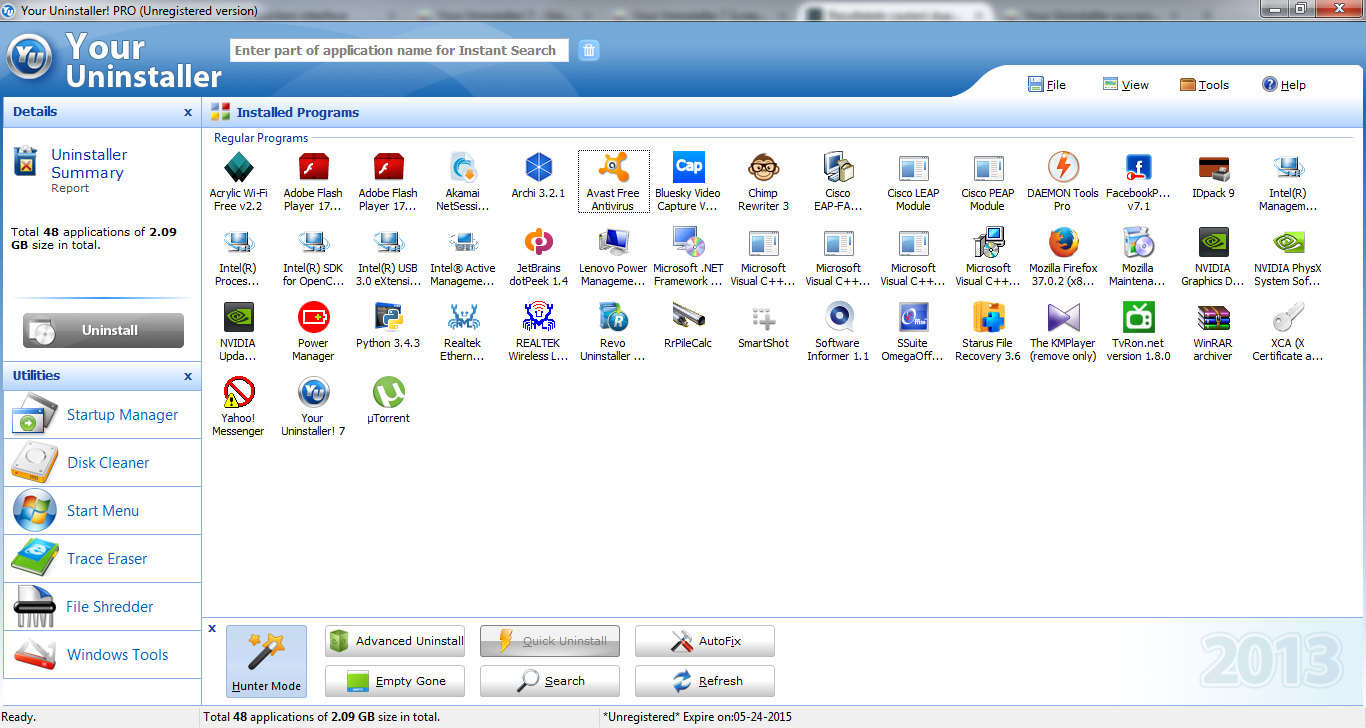Close the Utilities panel

[188, 377]
